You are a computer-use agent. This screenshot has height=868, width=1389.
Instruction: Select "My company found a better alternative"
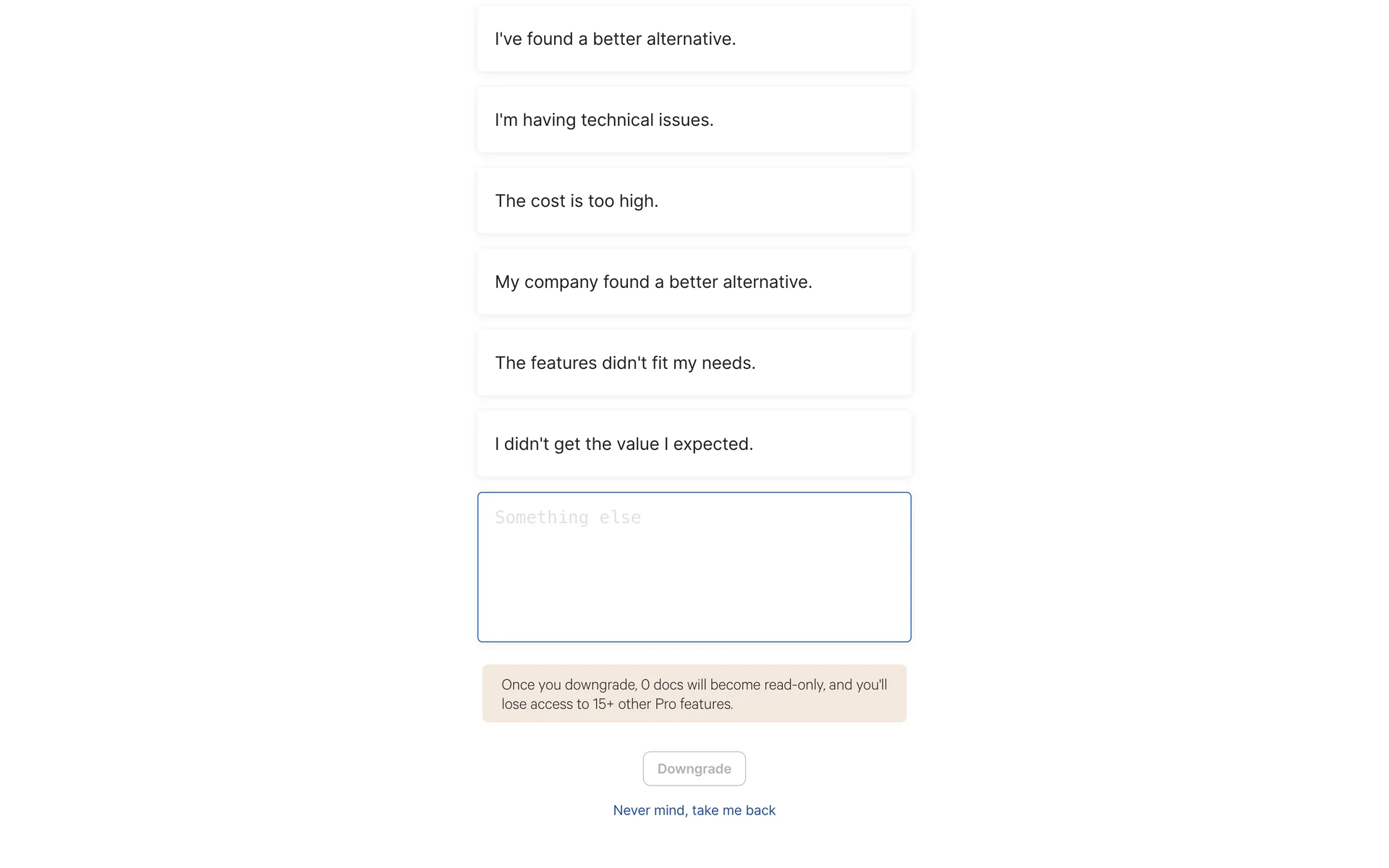click(694, 282)
